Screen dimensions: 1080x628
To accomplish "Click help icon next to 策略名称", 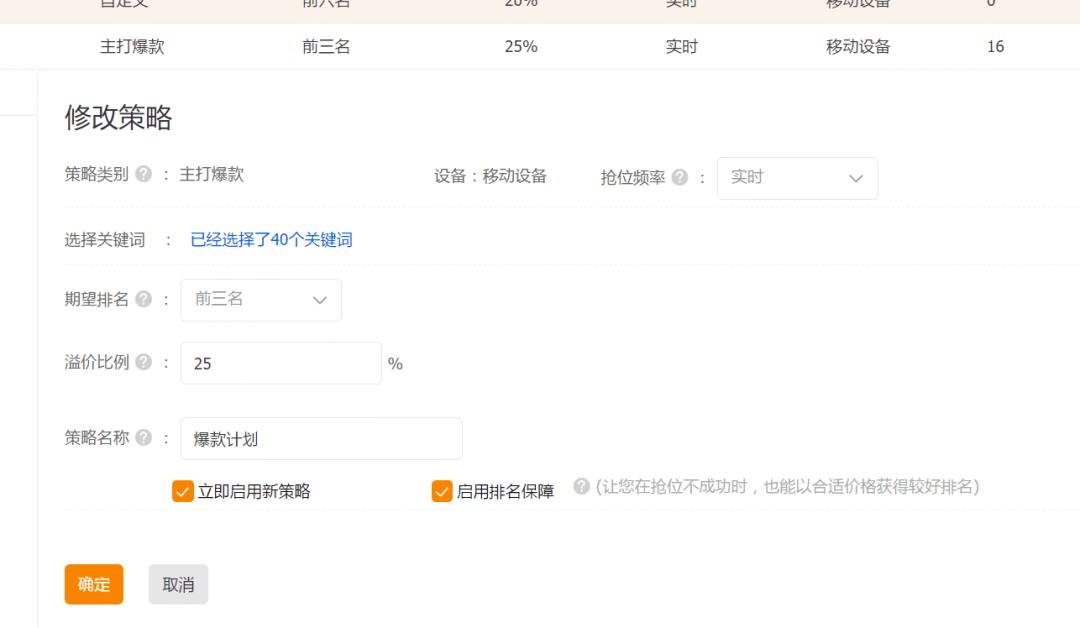I will coord(143,437).
